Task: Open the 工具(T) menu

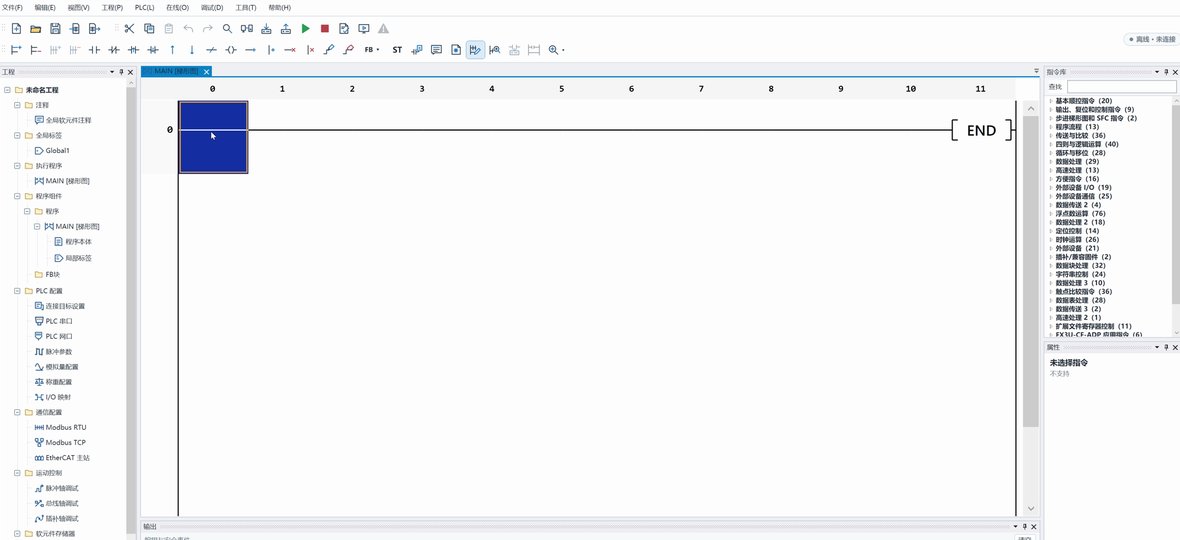Action: (245, 7)
